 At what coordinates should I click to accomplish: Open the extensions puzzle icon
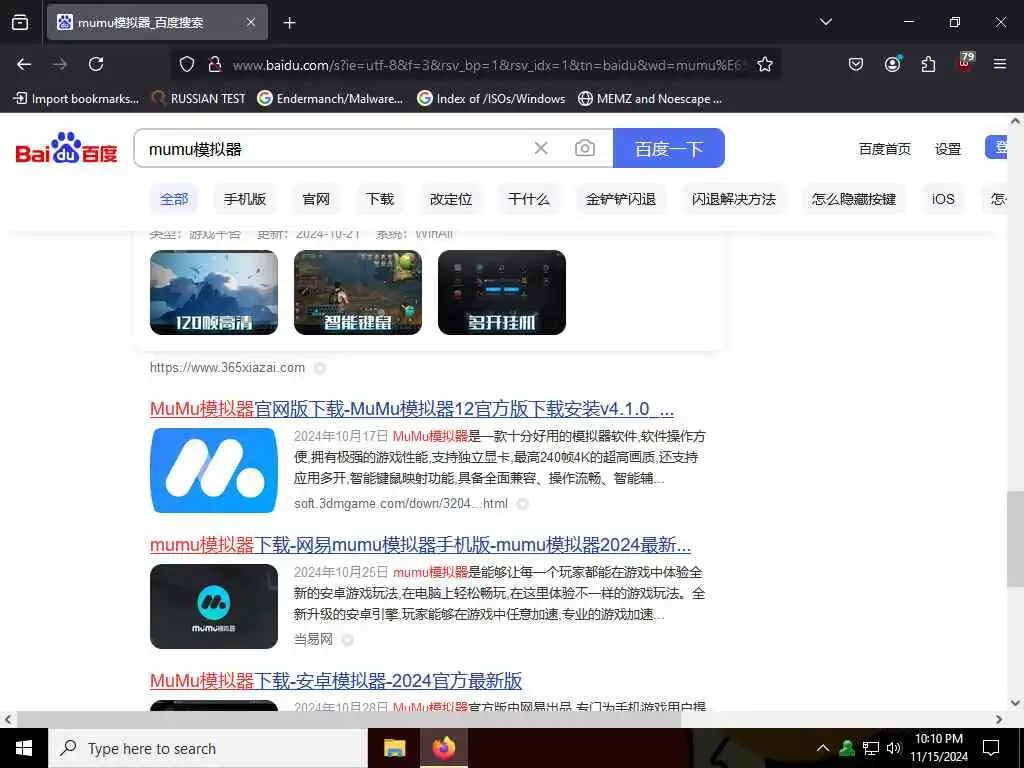coord(928,64)
